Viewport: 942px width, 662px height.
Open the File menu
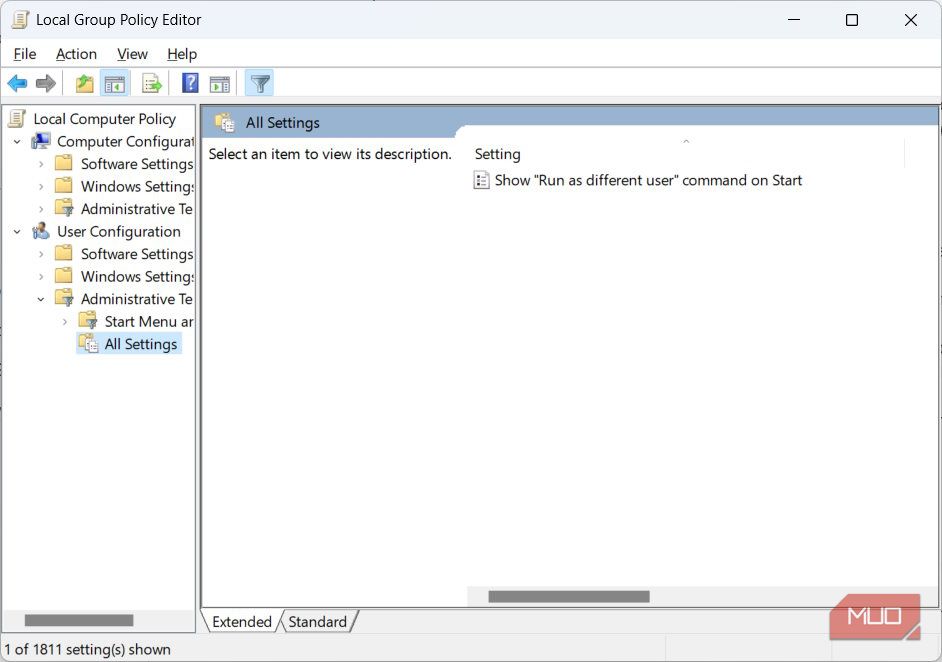coord(25,54)
